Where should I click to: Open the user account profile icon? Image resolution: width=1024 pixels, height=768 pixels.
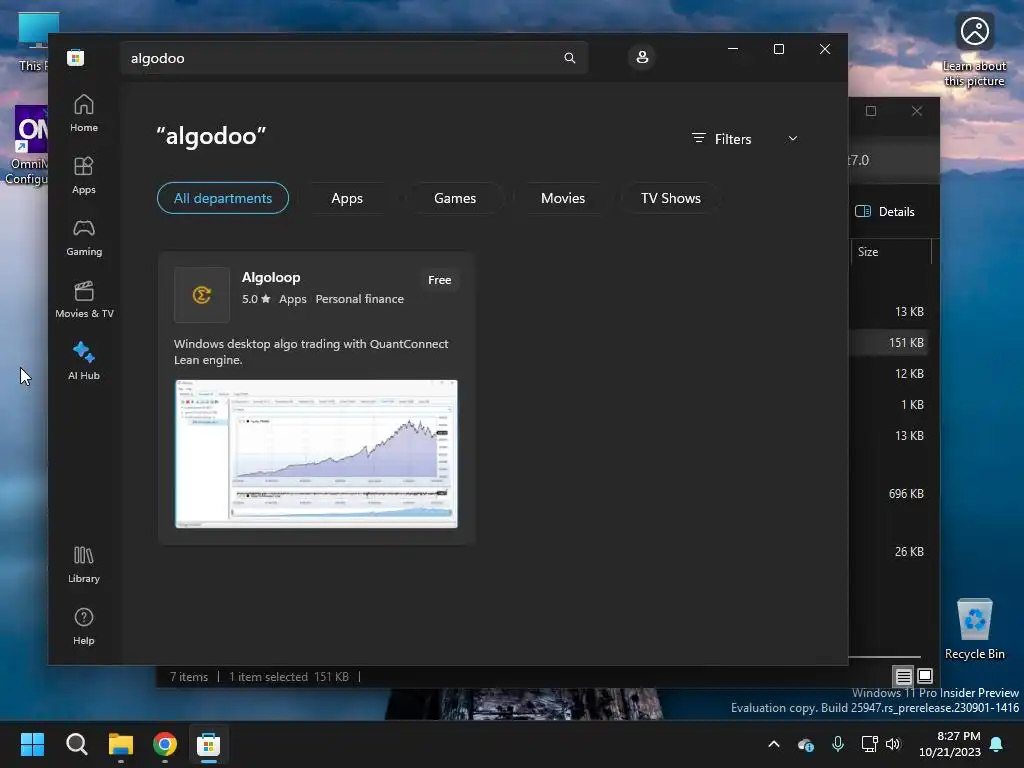click(642, 57)
